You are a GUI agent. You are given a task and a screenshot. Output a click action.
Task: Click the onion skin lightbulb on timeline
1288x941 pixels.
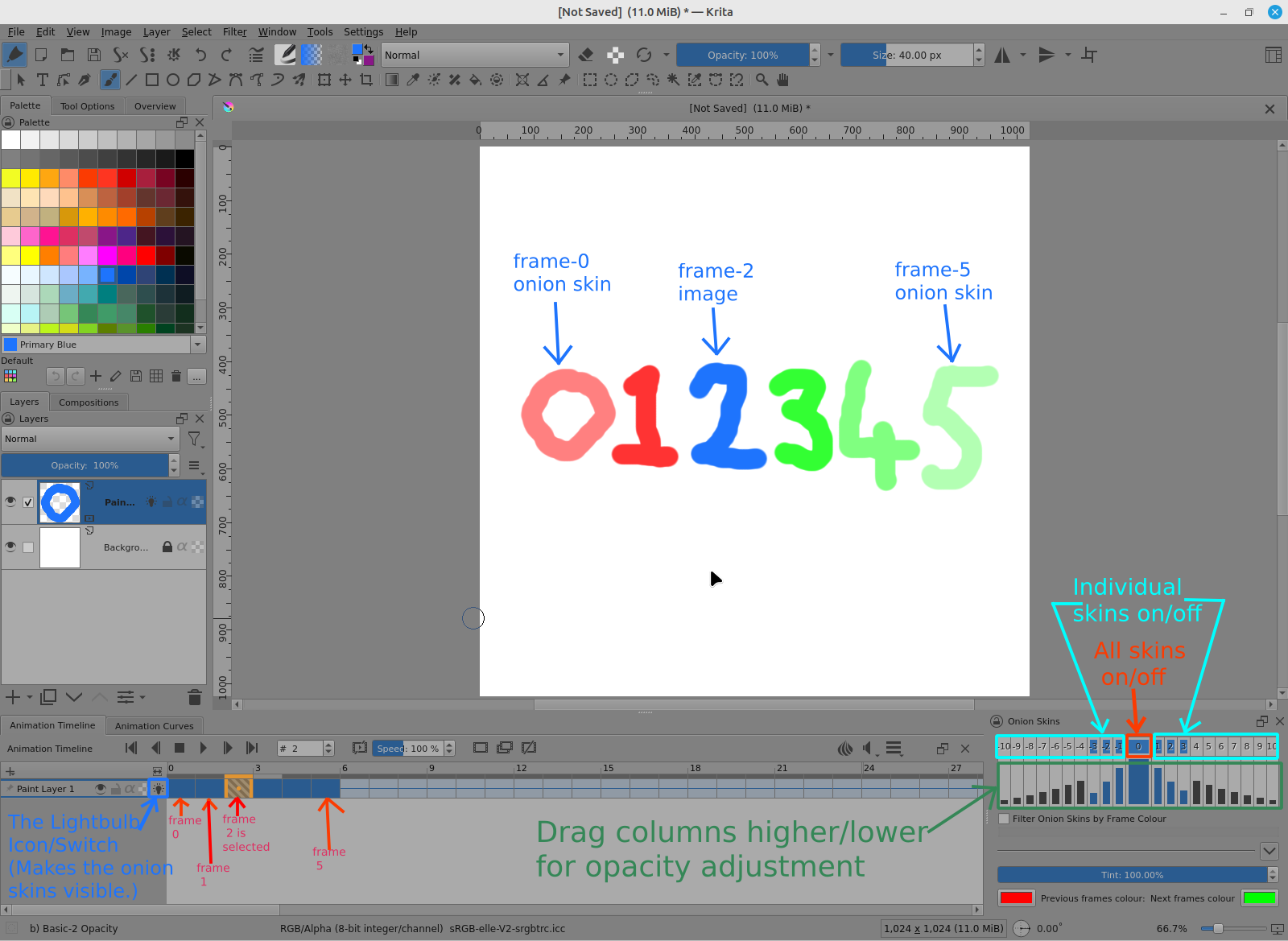159,789
